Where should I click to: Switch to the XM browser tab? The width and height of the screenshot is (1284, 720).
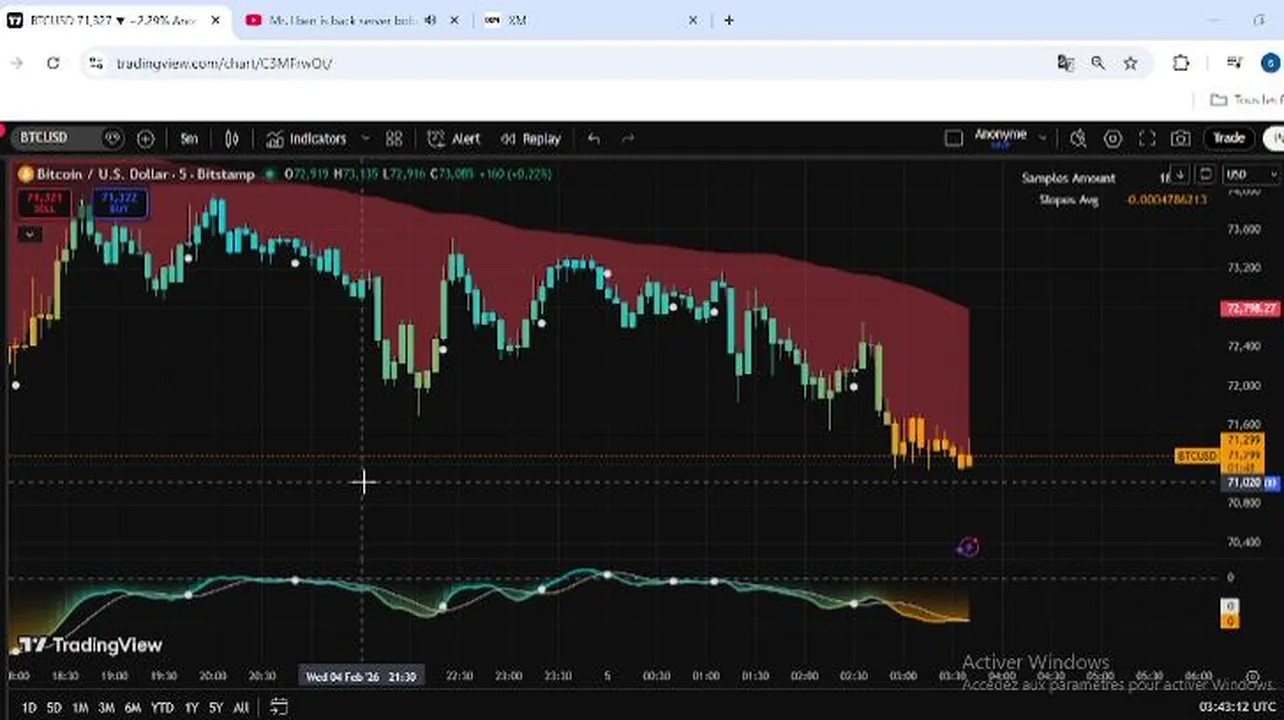point(590,20)
